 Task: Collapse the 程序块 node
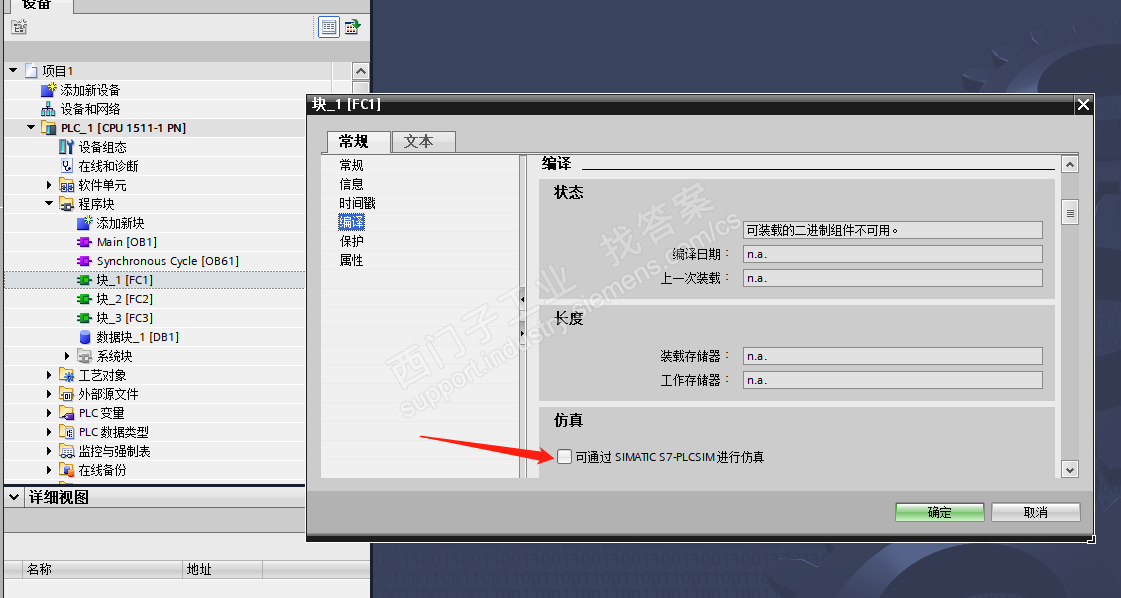coord(49,203)
